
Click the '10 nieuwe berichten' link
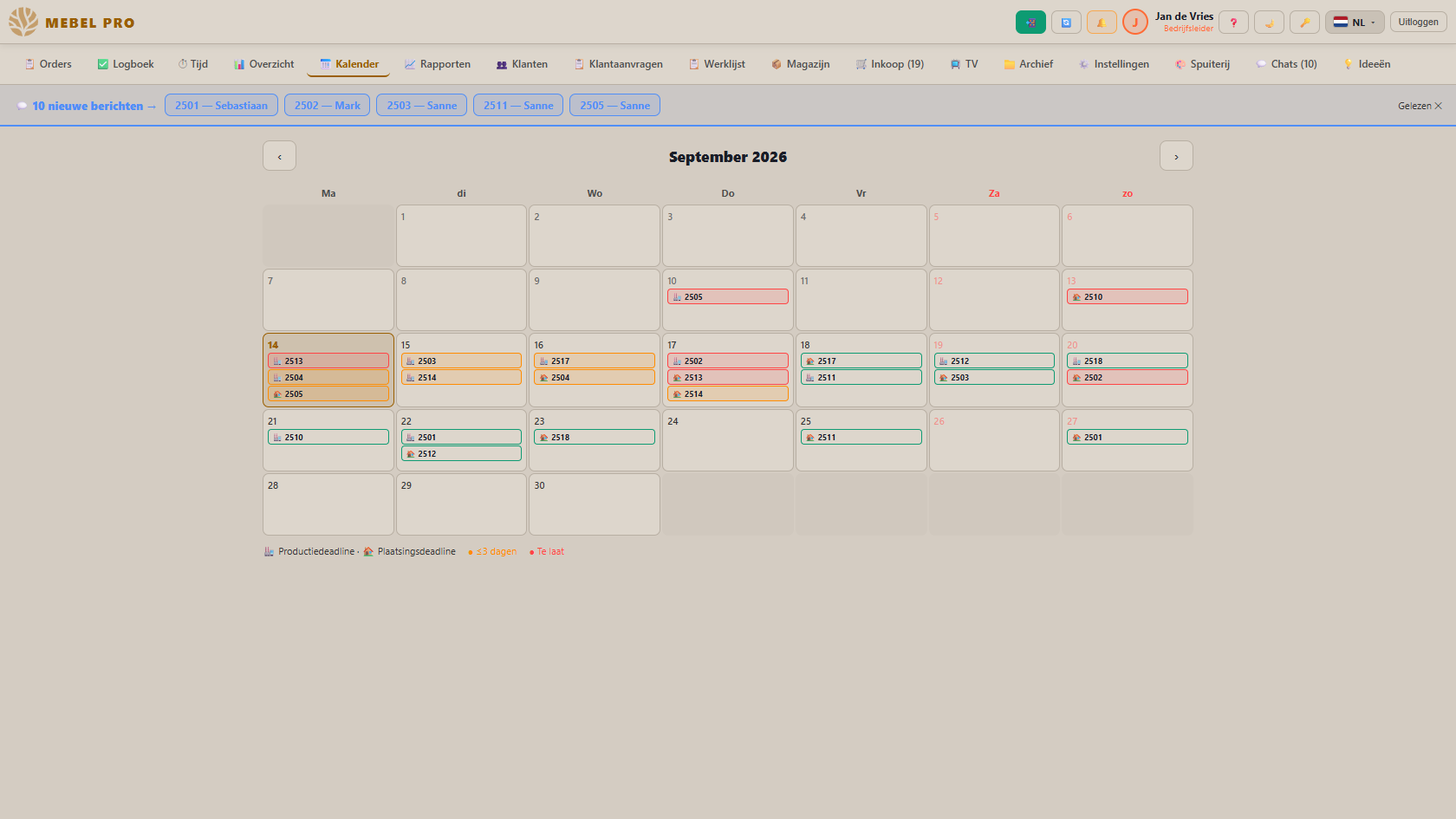[x=88, y=106]
